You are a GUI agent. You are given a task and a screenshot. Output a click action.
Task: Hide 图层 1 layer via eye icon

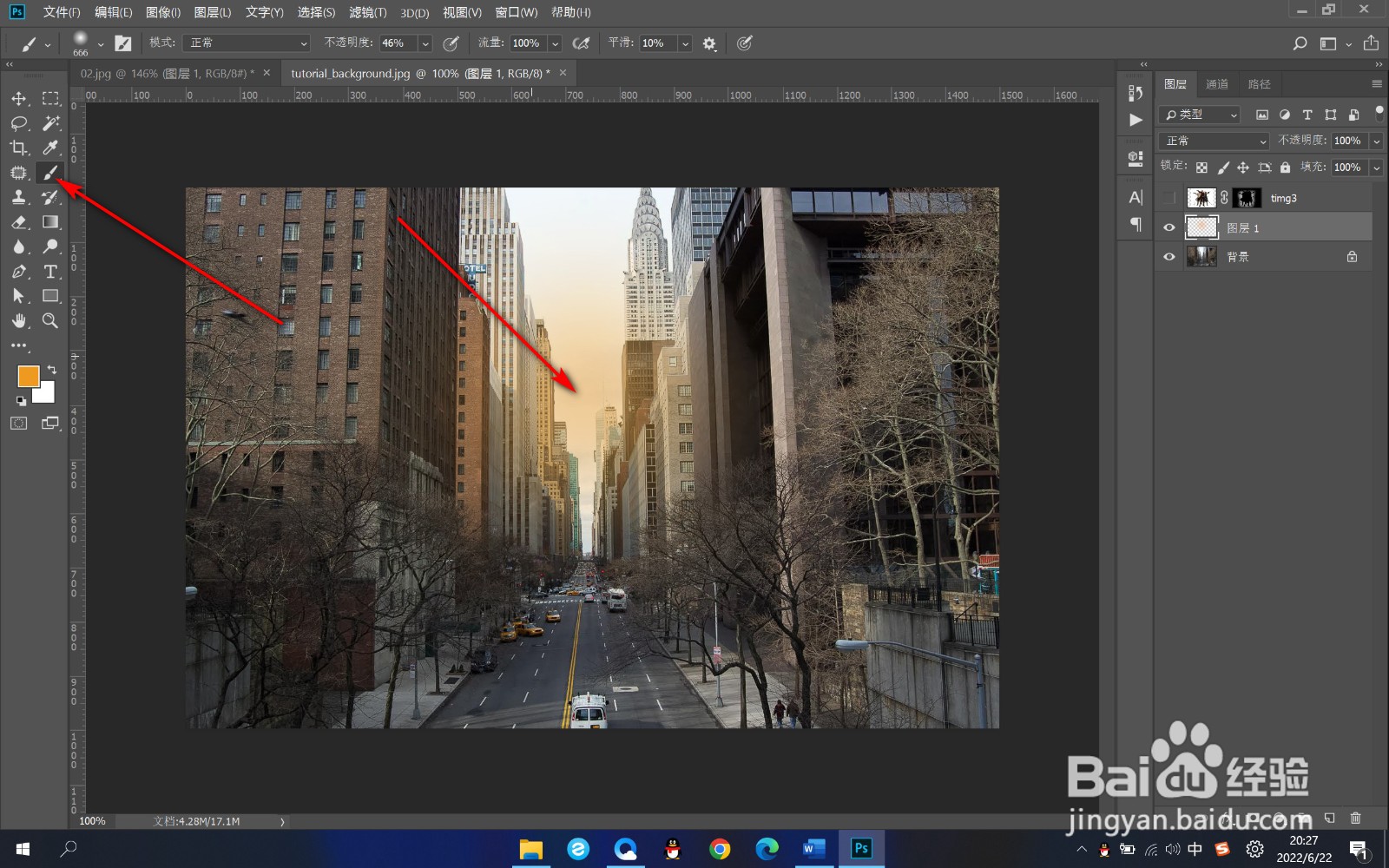pyautogui.click(x=1169, y=227)
